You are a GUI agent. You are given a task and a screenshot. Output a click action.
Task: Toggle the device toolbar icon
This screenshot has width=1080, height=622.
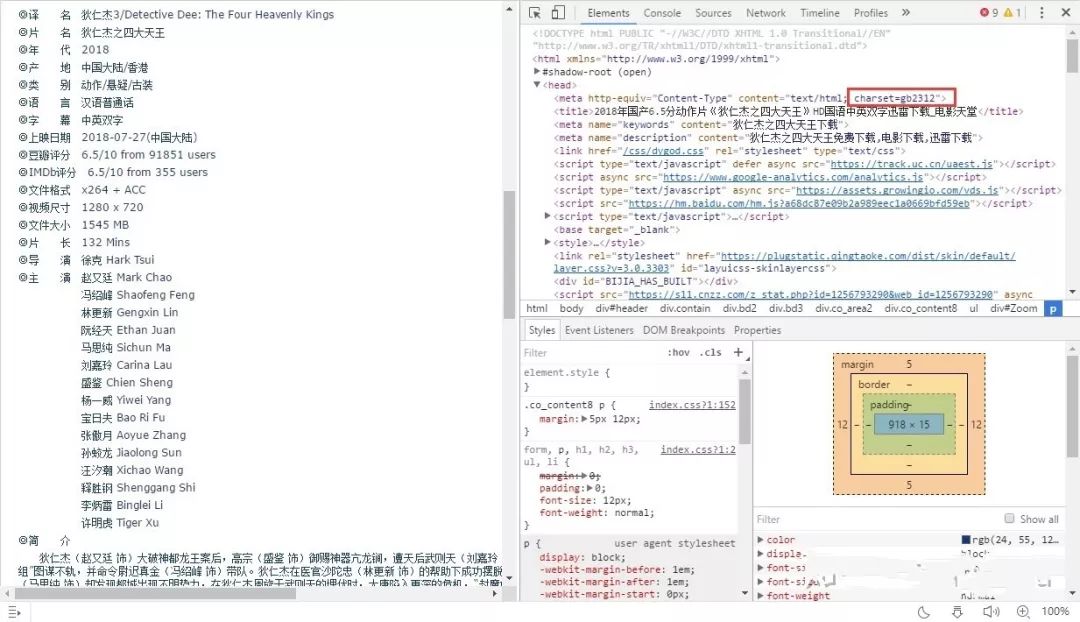pos(559,12)
